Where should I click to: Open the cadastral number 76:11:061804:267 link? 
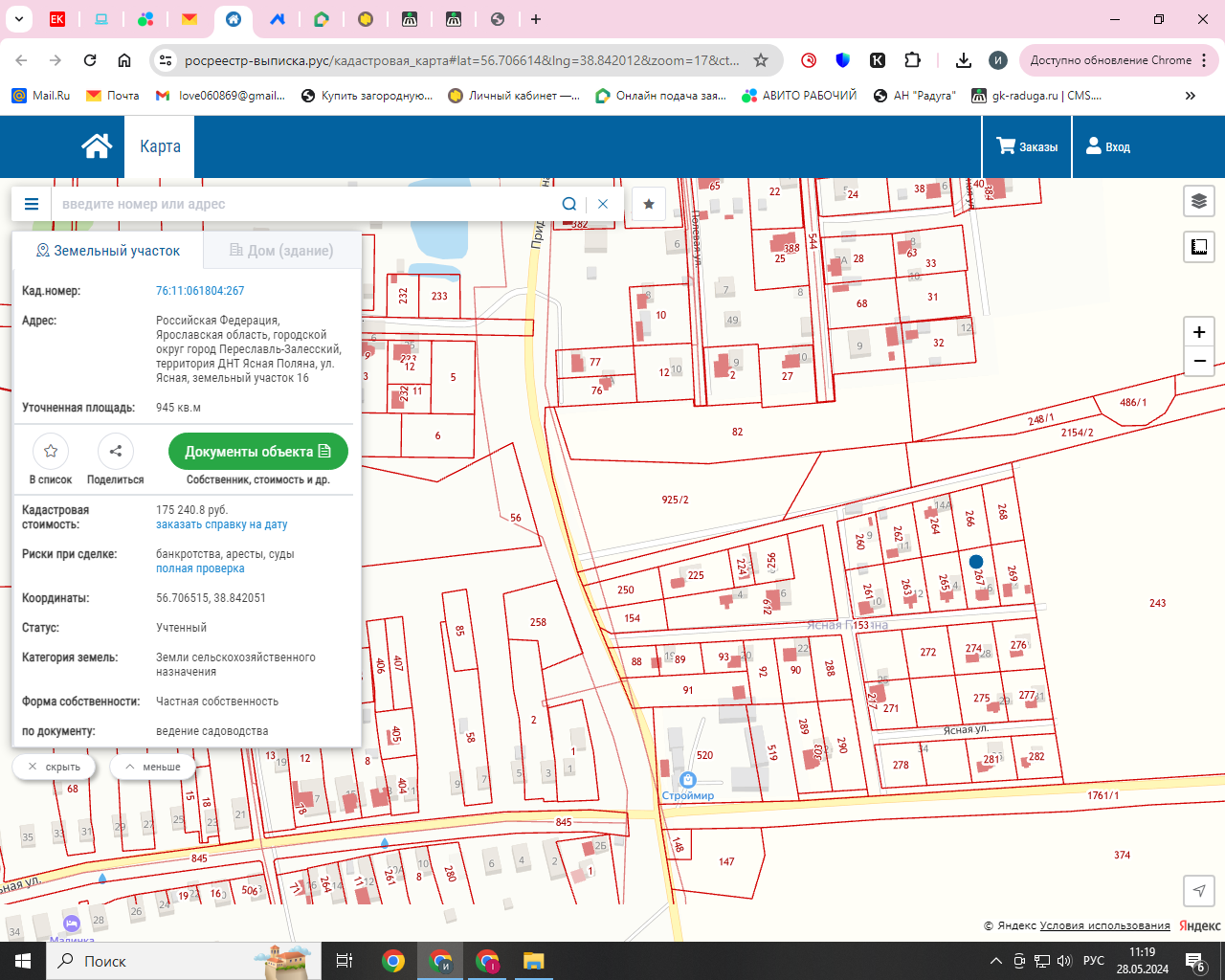coord(200,291)
